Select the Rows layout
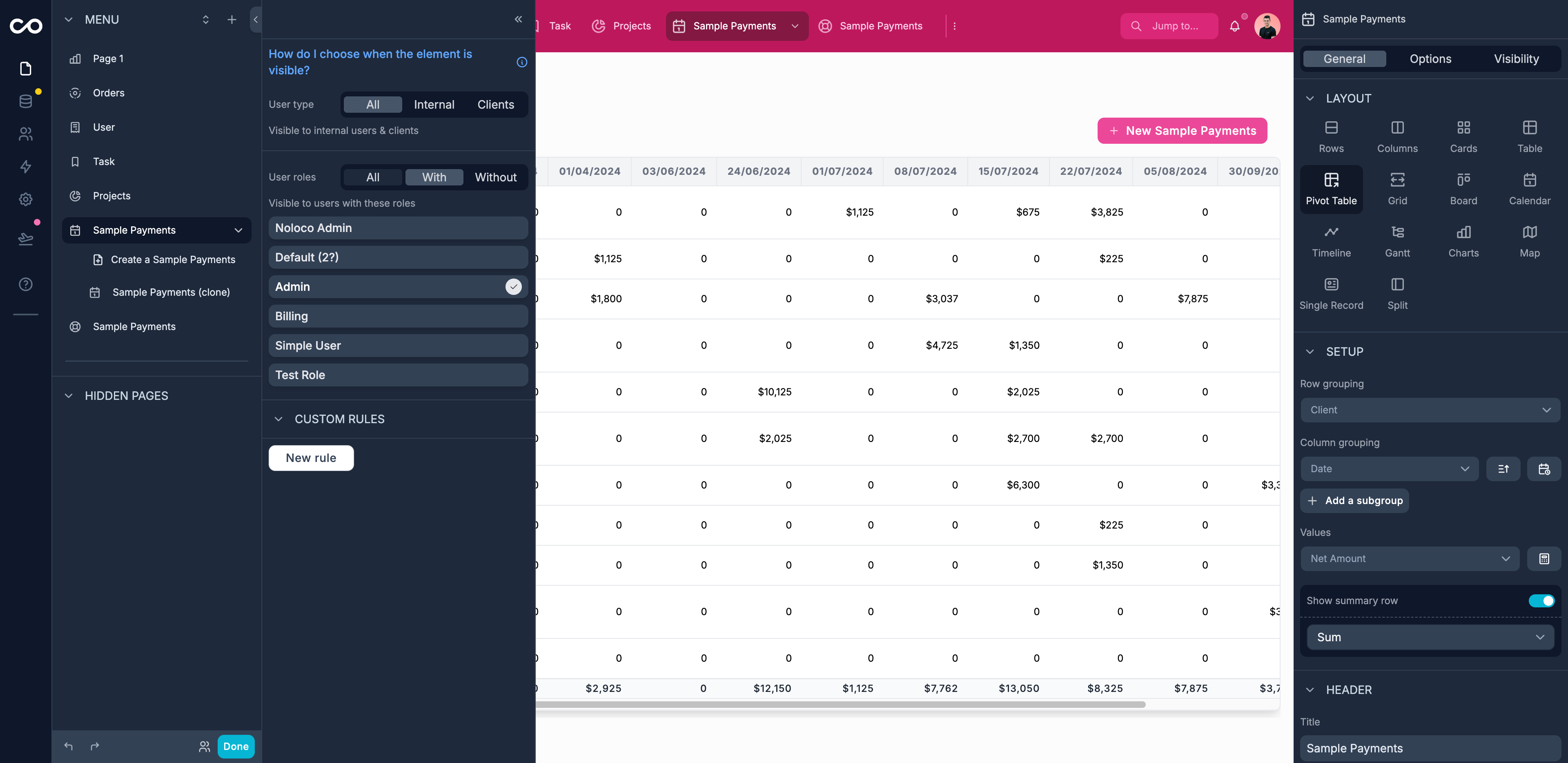Image resolution: width=1568 pixels, height=763 pixels. (x=1331, y=137)
